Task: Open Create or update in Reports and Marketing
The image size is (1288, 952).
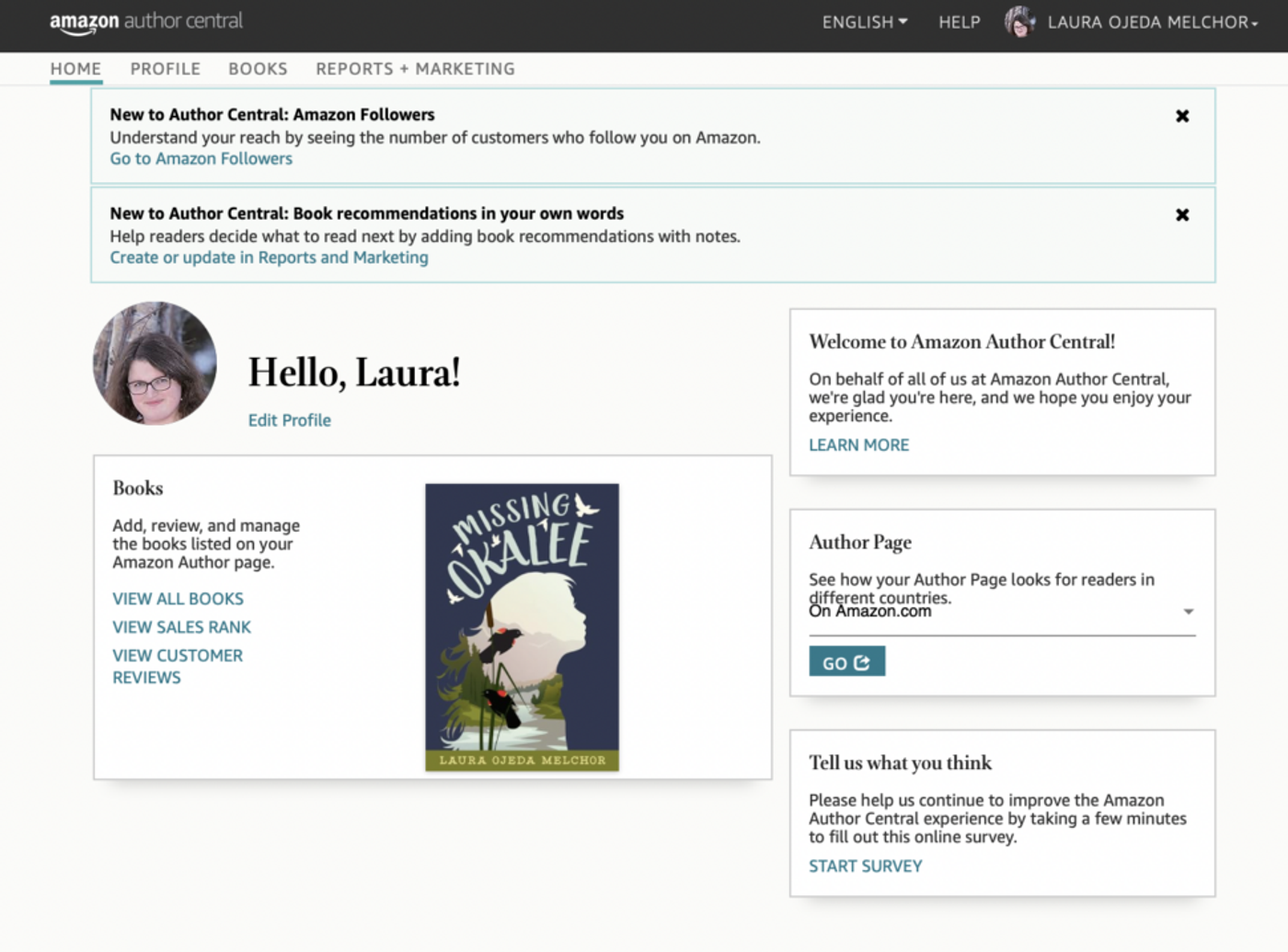Action: pyautogui.click(x=269, y=258)
